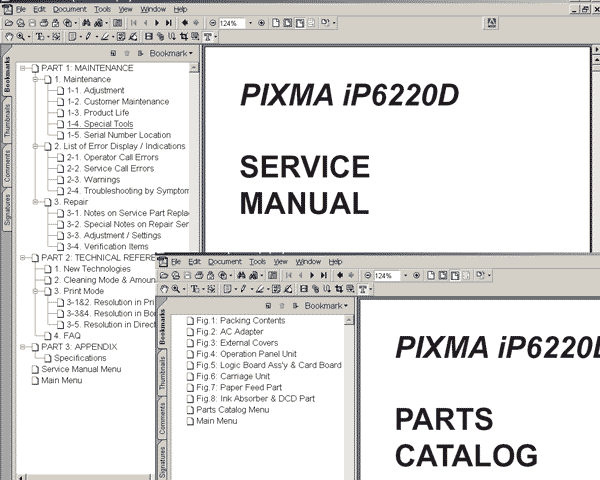
Task: Collapse PART 2: TECHNICAL REFERENCE node
Action: click(x=23, y=258)
